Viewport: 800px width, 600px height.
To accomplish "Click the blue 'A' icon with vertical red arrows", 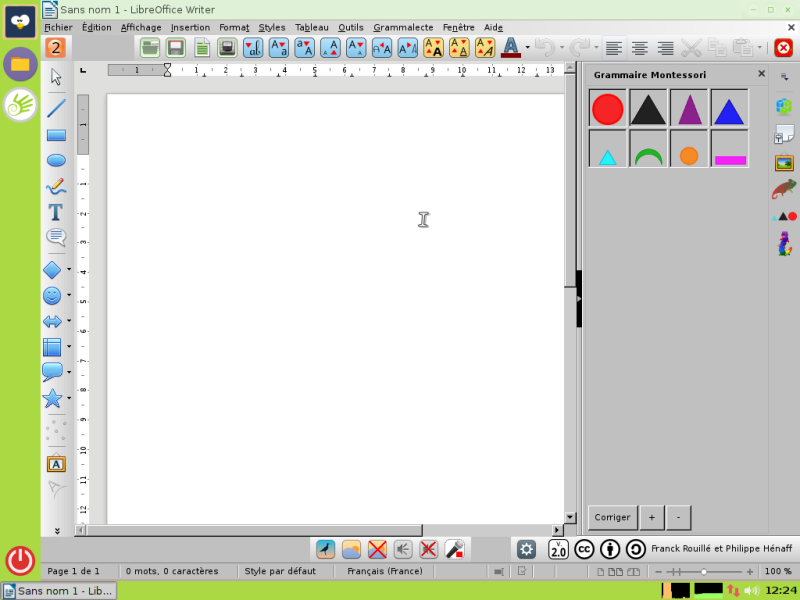I will click(x=331, y=48).
